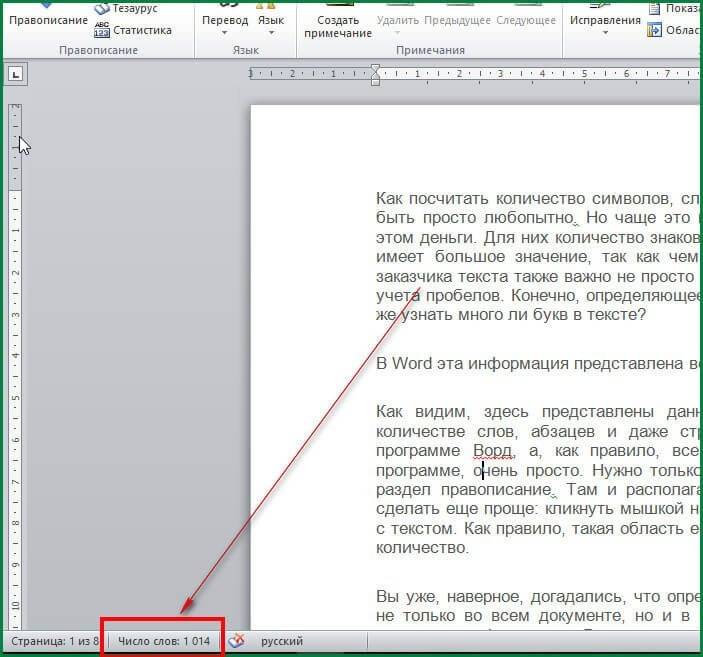Click the first-line indent marker on ruler
Image resolution: width=703 pixels, height=657 pixels.
coord(375,68)
